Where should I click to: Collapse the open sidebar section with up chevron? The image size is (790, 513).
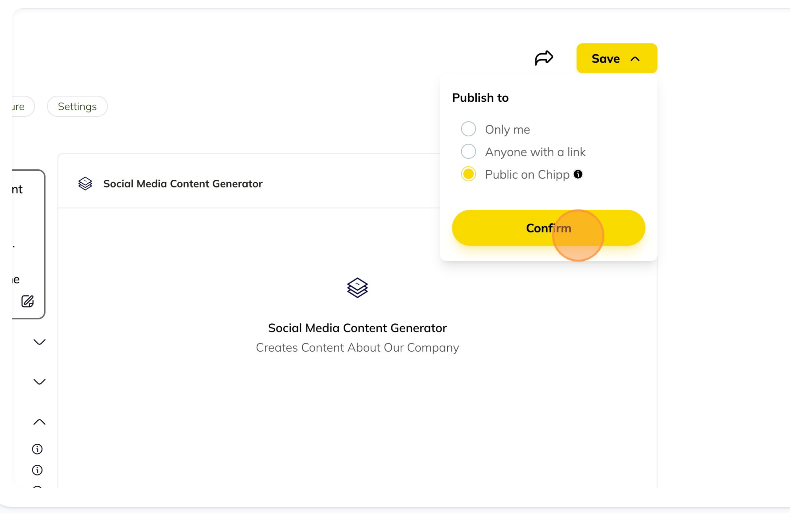(x=39, y=422)
